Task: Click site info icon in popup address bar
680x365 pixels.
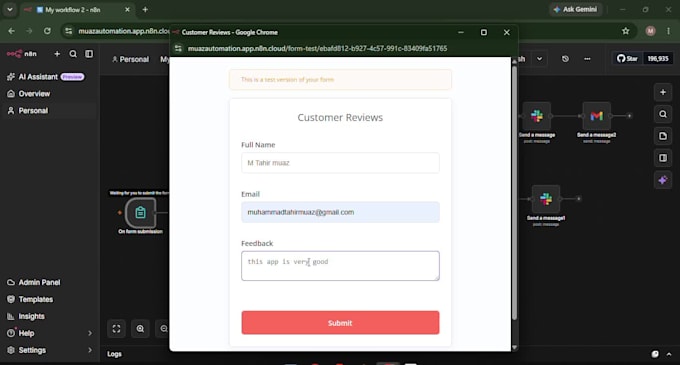Action: 178,49
